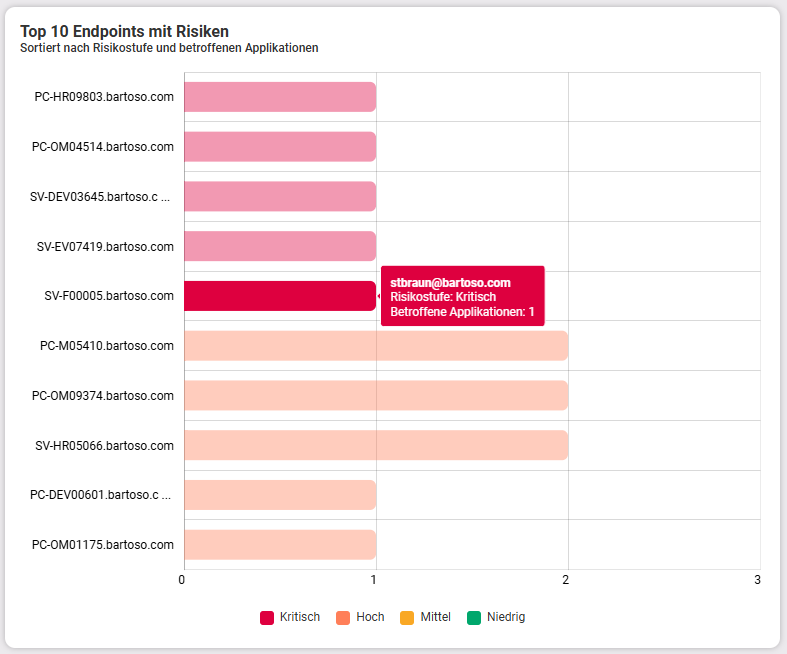The height and width of the screenshot is (654, 787).
Task: Click the red Kritisch legend swatch
Action: tap(267, 617)
